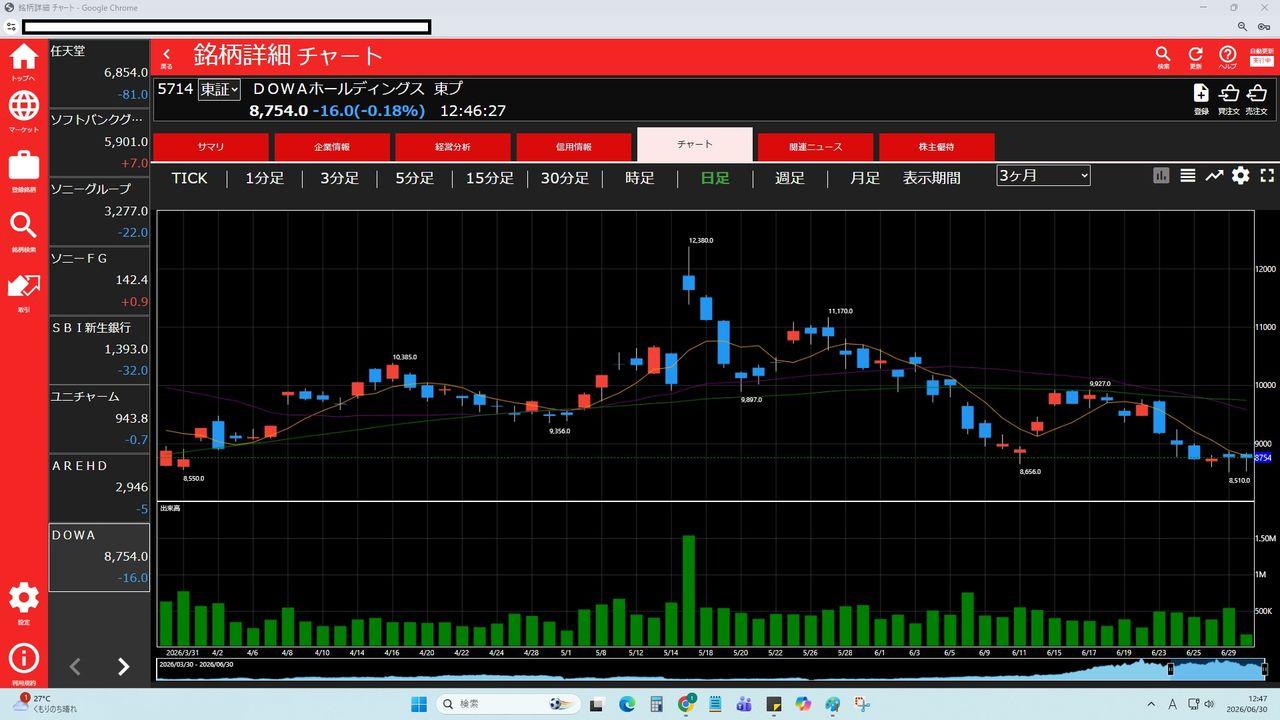The height and width of the screenshot is (720, 1280).
Task: Select ソニーFG in the watchlist
Action: click(x=99, y=280)
